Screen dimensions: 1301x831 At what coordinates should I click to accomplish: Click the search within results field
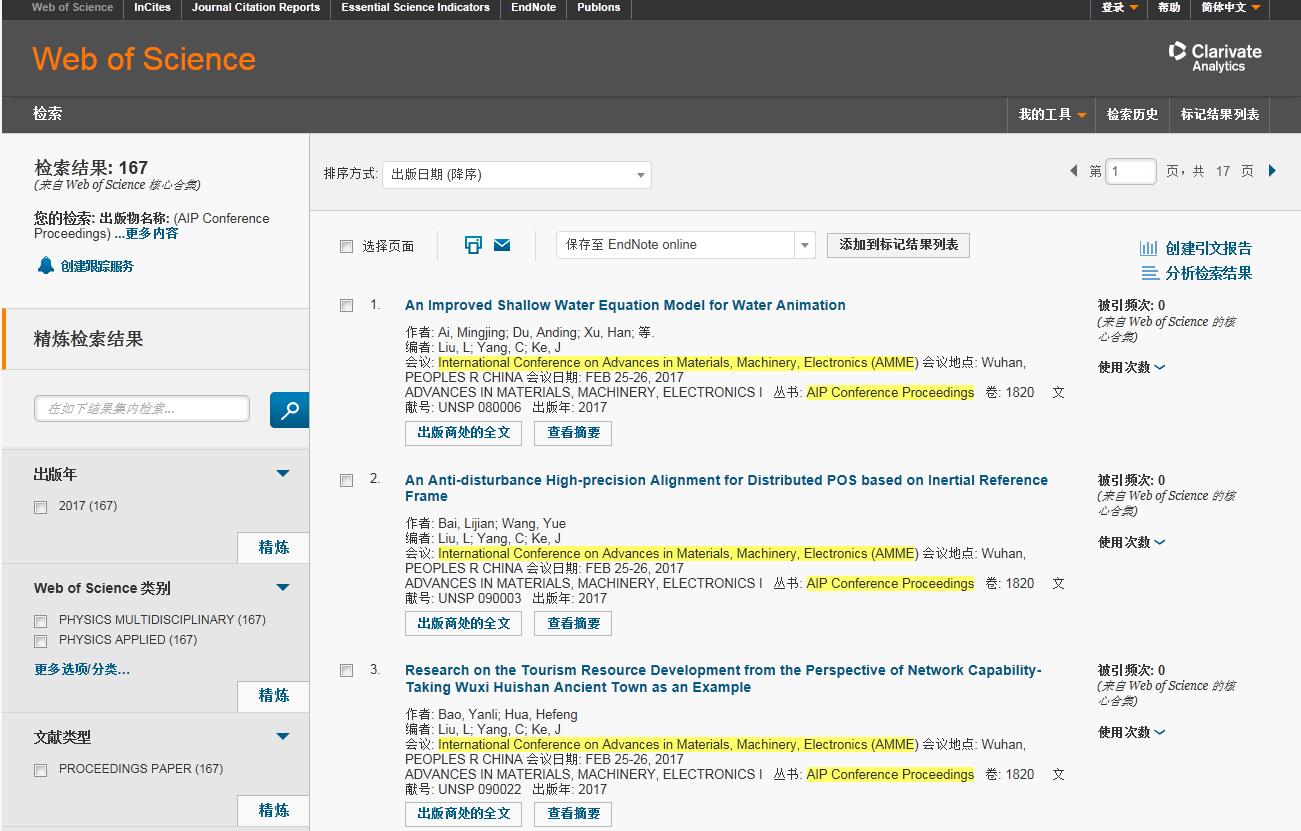(142, 409)
